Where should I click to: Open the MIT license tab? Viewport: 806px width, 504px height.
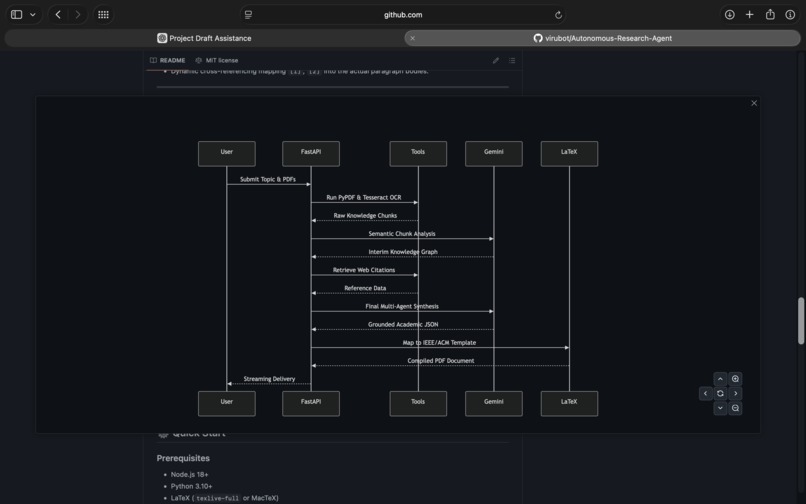(x=216, y=60)
